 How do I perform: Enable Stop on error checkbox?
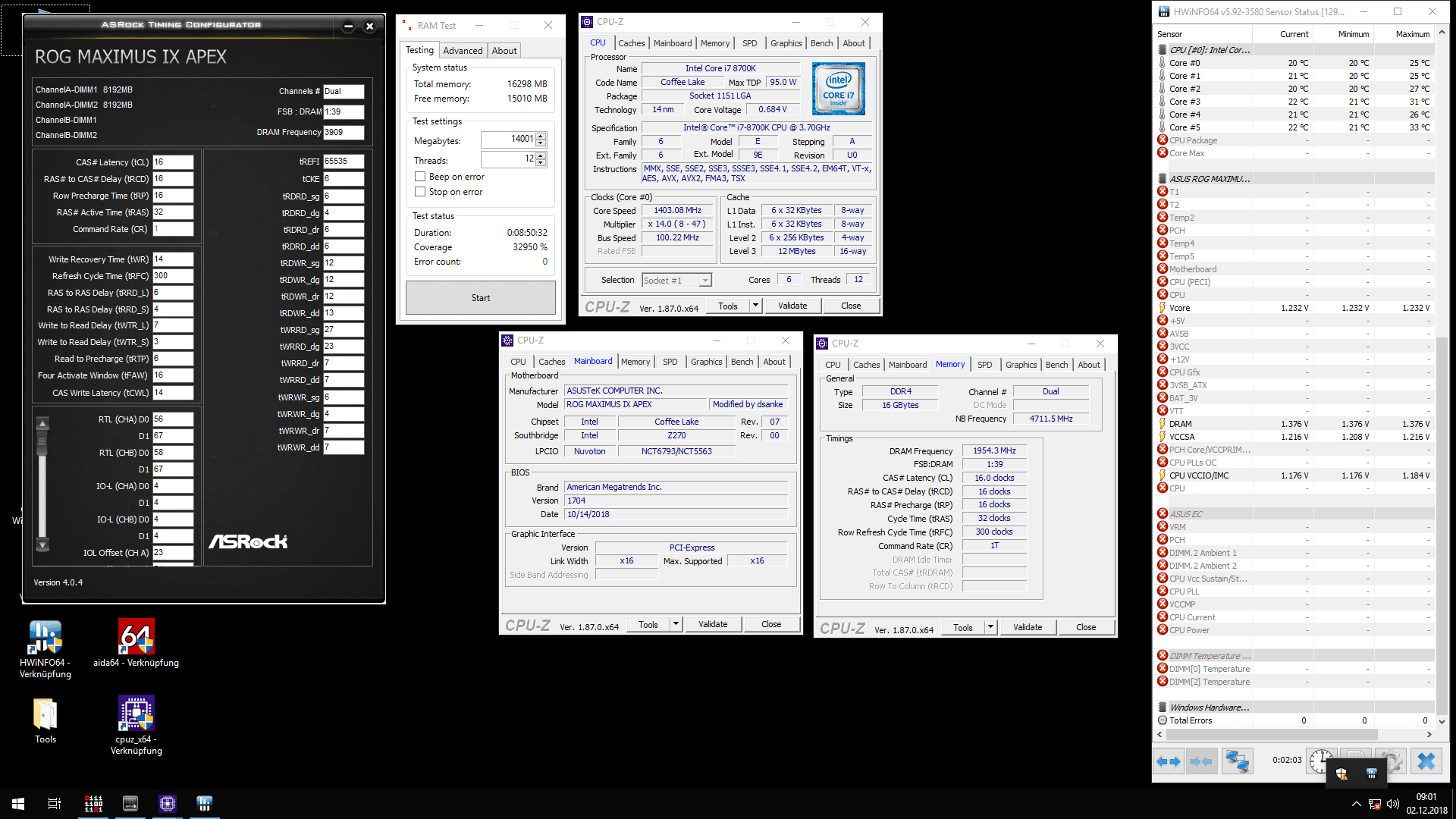[420, 192]
